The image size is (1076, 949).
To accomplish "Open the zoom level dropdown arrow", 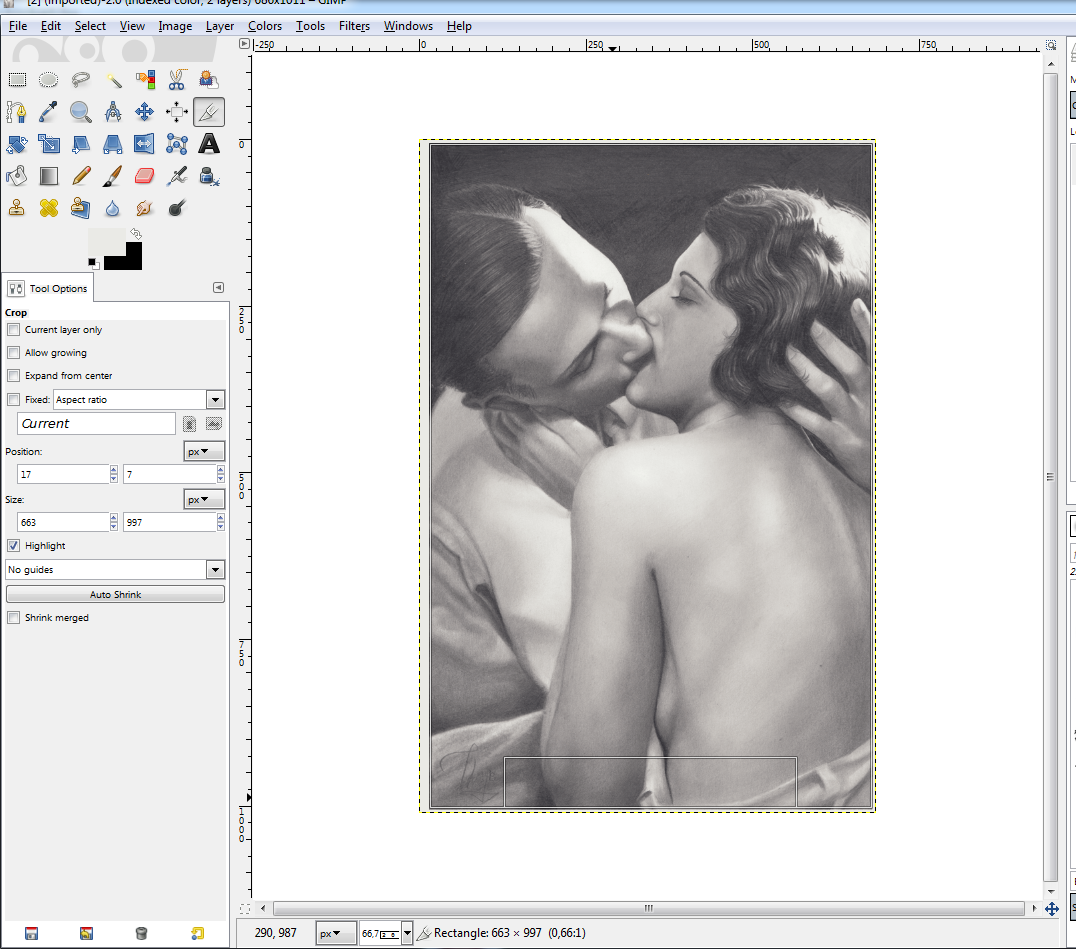I will 407,933.
